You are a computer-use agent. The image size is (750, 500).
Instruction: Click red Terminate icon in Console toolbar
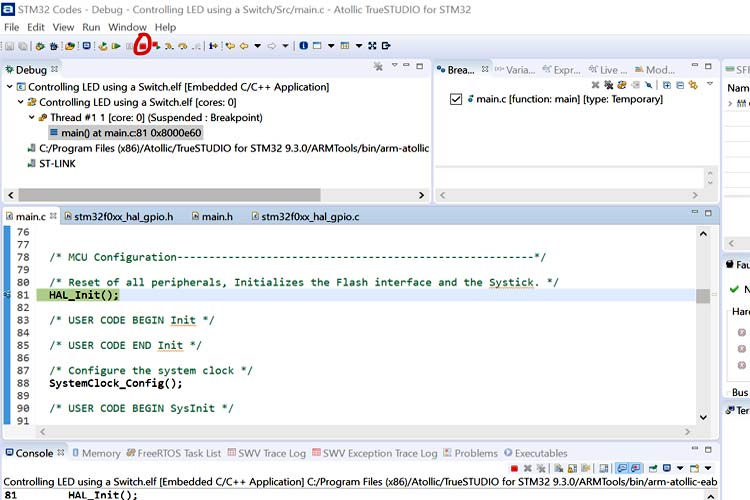tap(514, 468)
